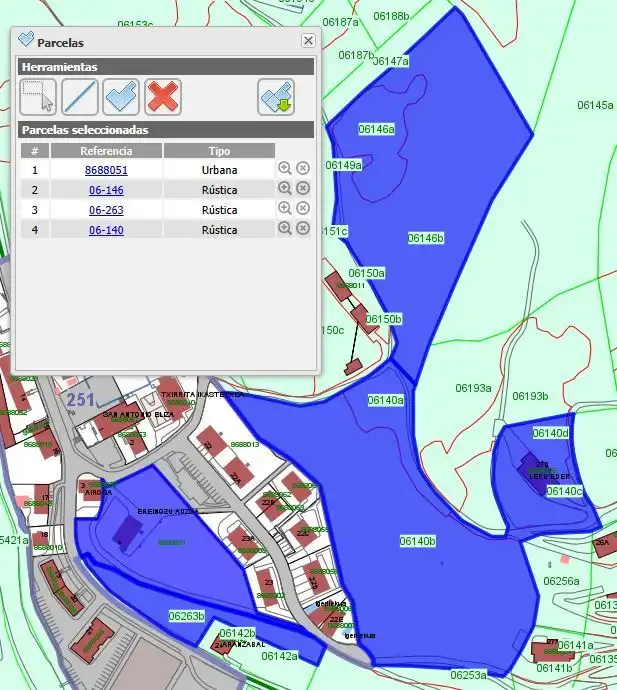Click the Referencia column header
Screen dimensions: 617x690
click(106, 150)
